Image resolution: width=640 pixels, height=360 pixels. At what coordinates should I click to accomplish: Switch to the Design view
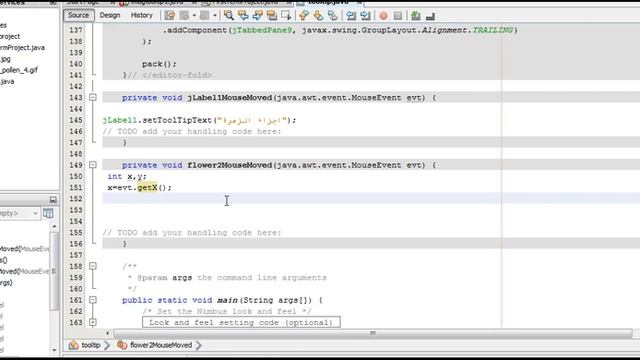point(110,15)
